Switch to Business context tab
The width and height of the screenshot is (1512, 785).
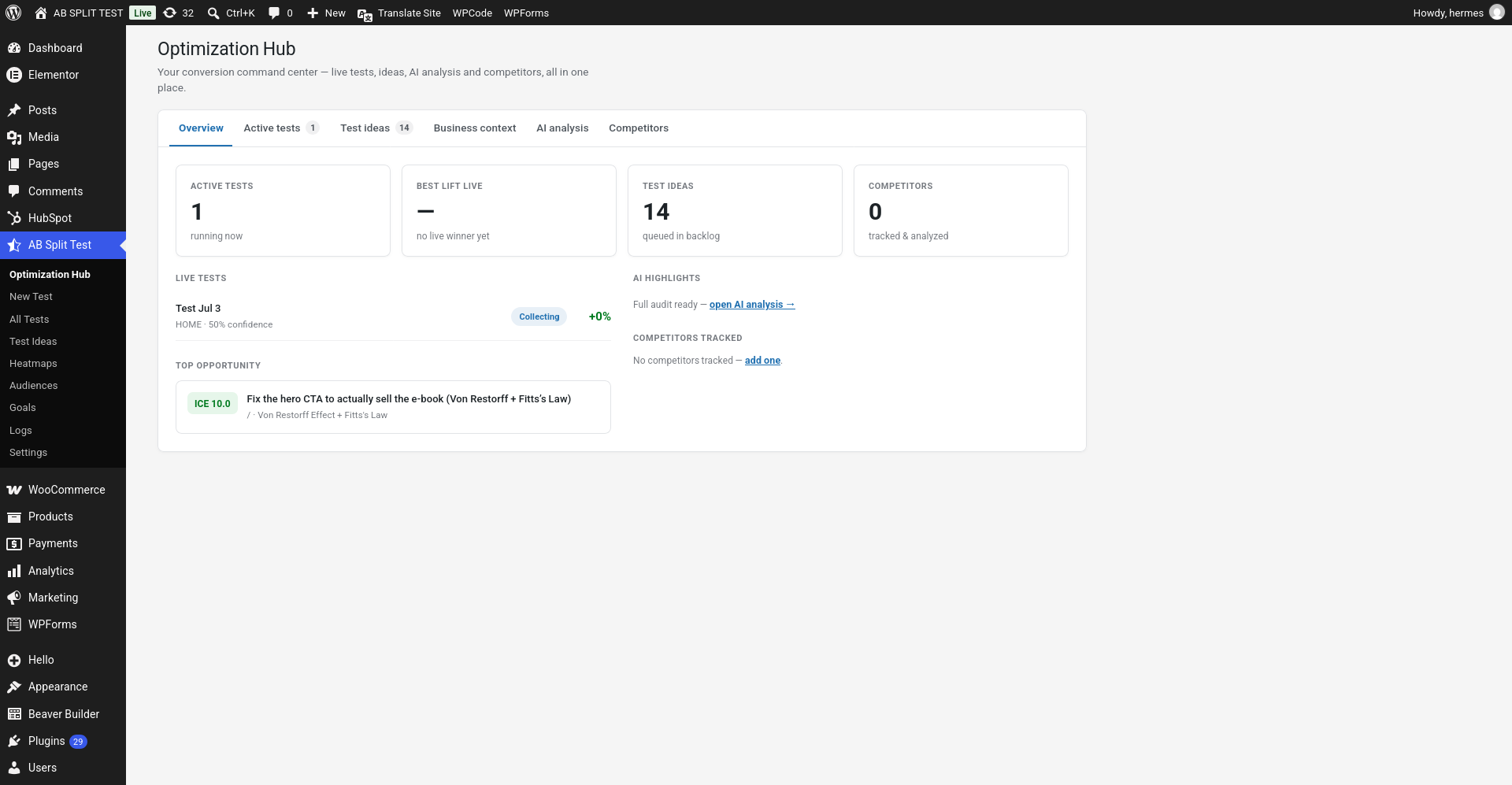475,128
